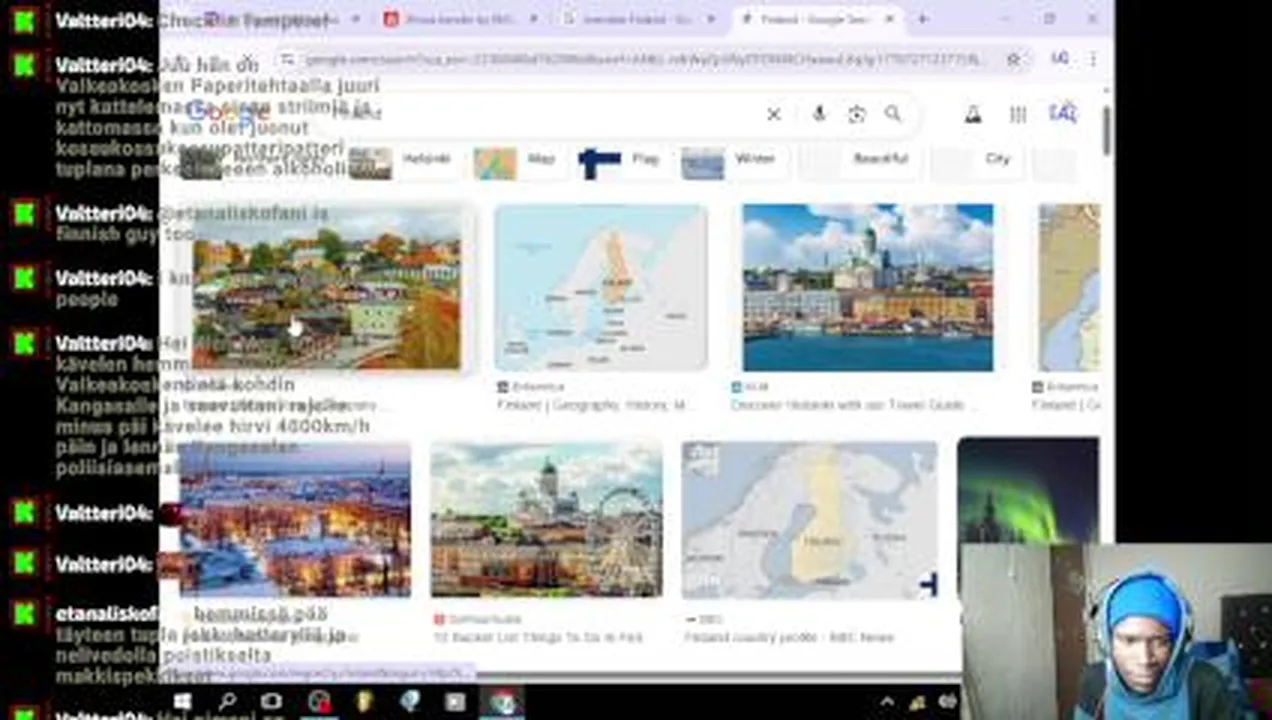The image size is (1272, 720).
Task: Click the browser address bar
Action: [x=645, y=59]
